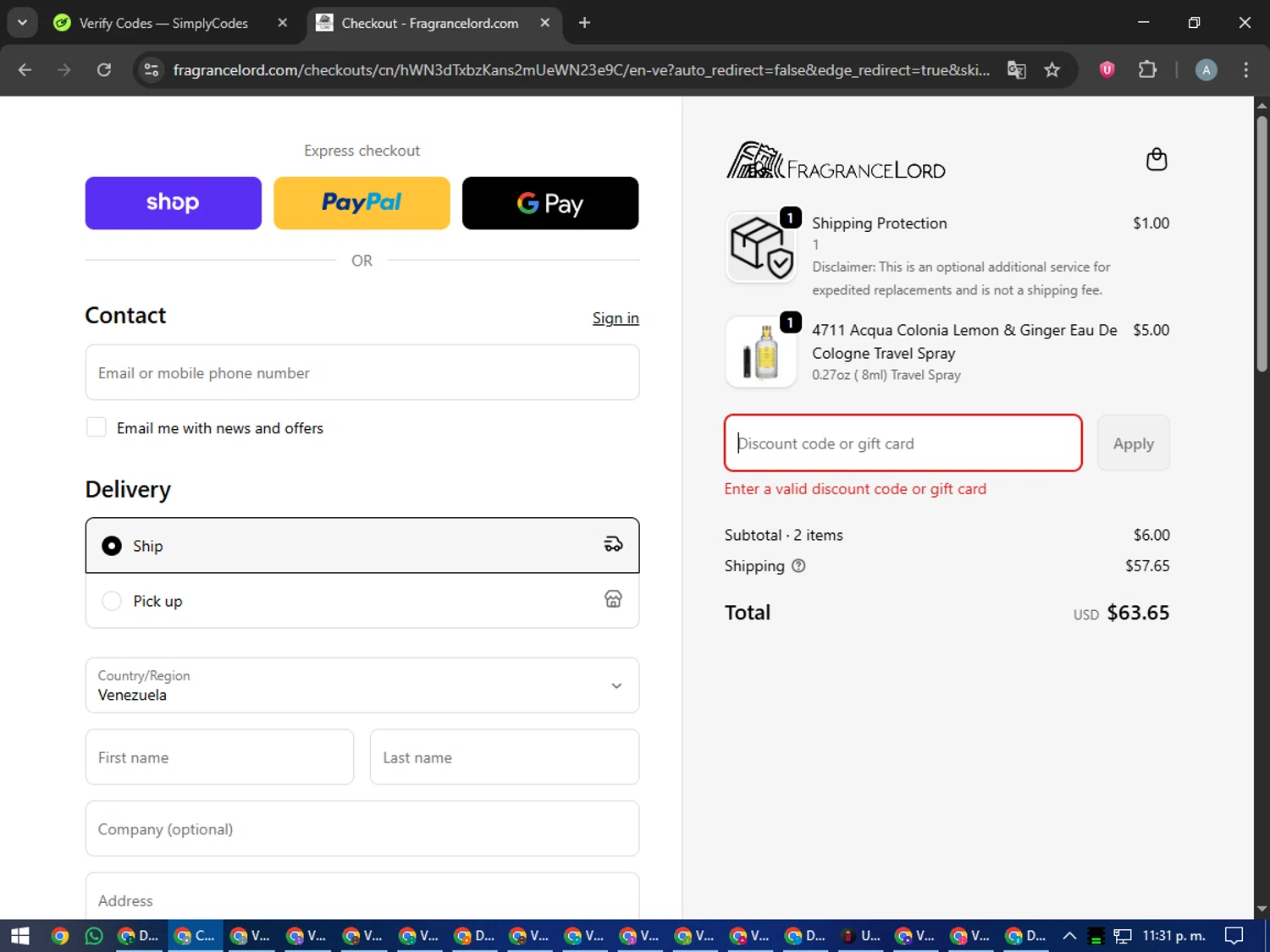This screenshot has width=1270, height=952.
Task: Click the shipping cost $57.65
Action: point(1147,566)
